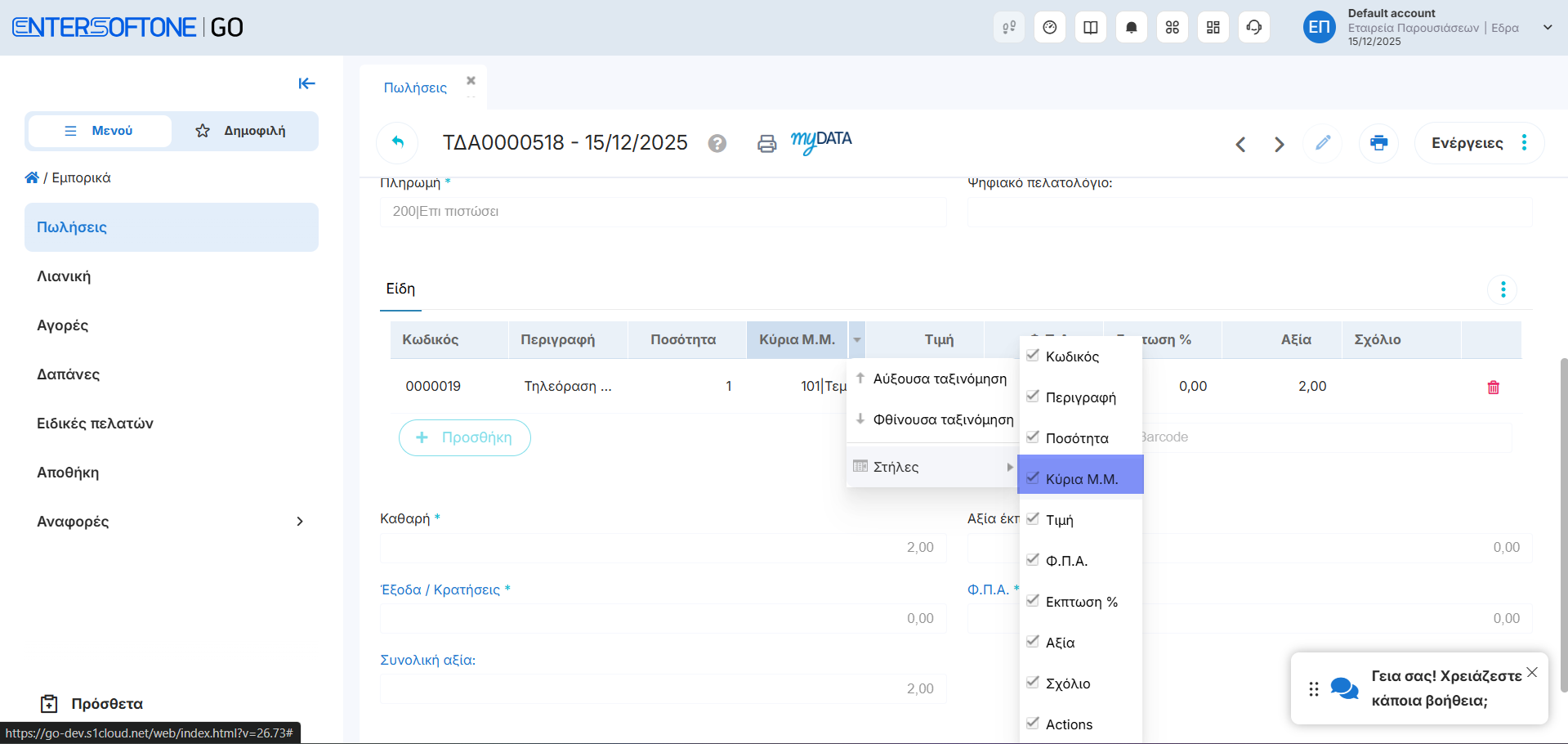1568x744 pixels.
Task: Select Φθίνουσα ταξινόμηση from the menu
Action: coord(942,420)
